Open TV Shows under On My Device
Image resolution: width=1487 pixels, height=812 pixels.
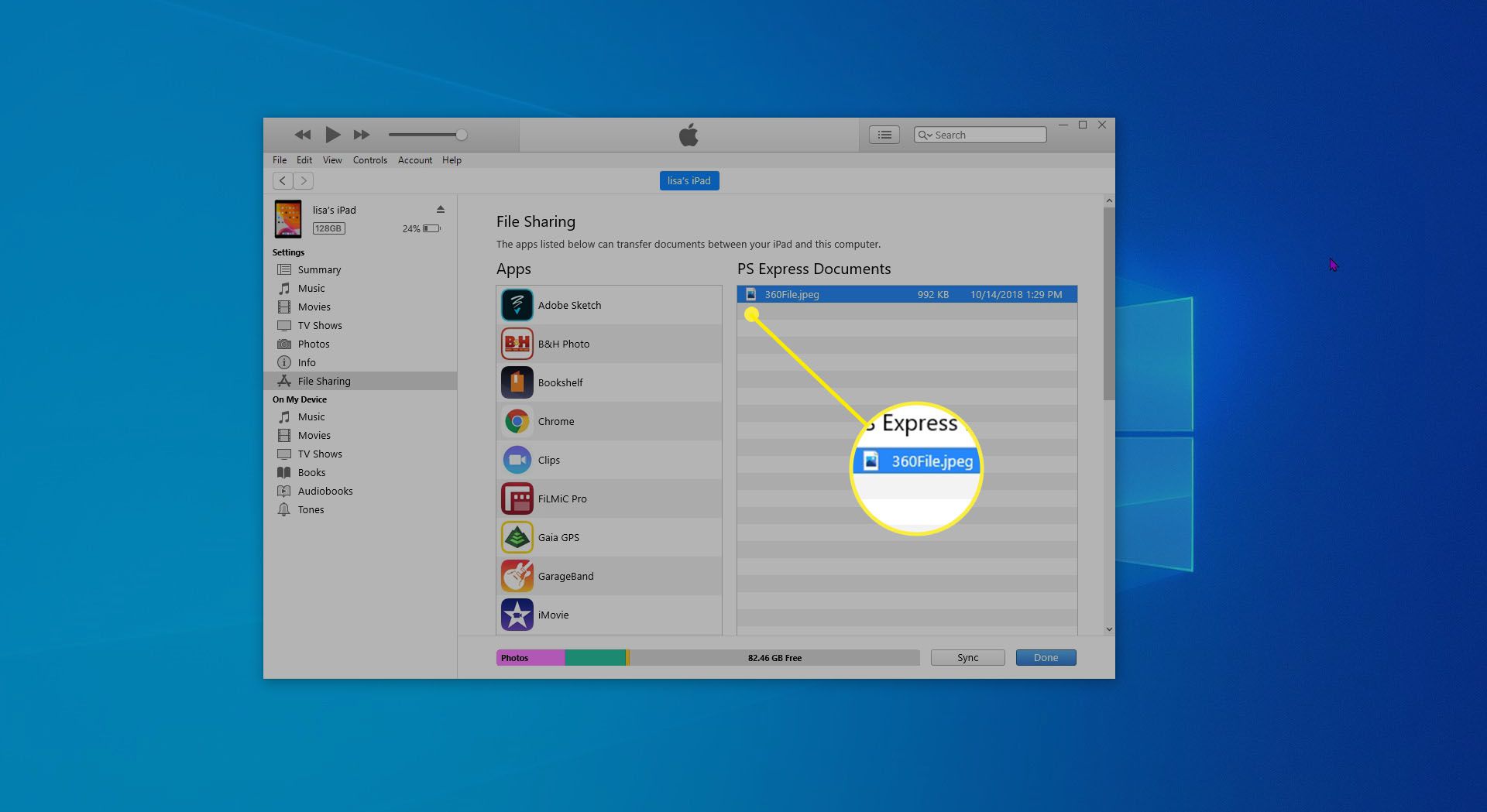(x=360, y=454)
